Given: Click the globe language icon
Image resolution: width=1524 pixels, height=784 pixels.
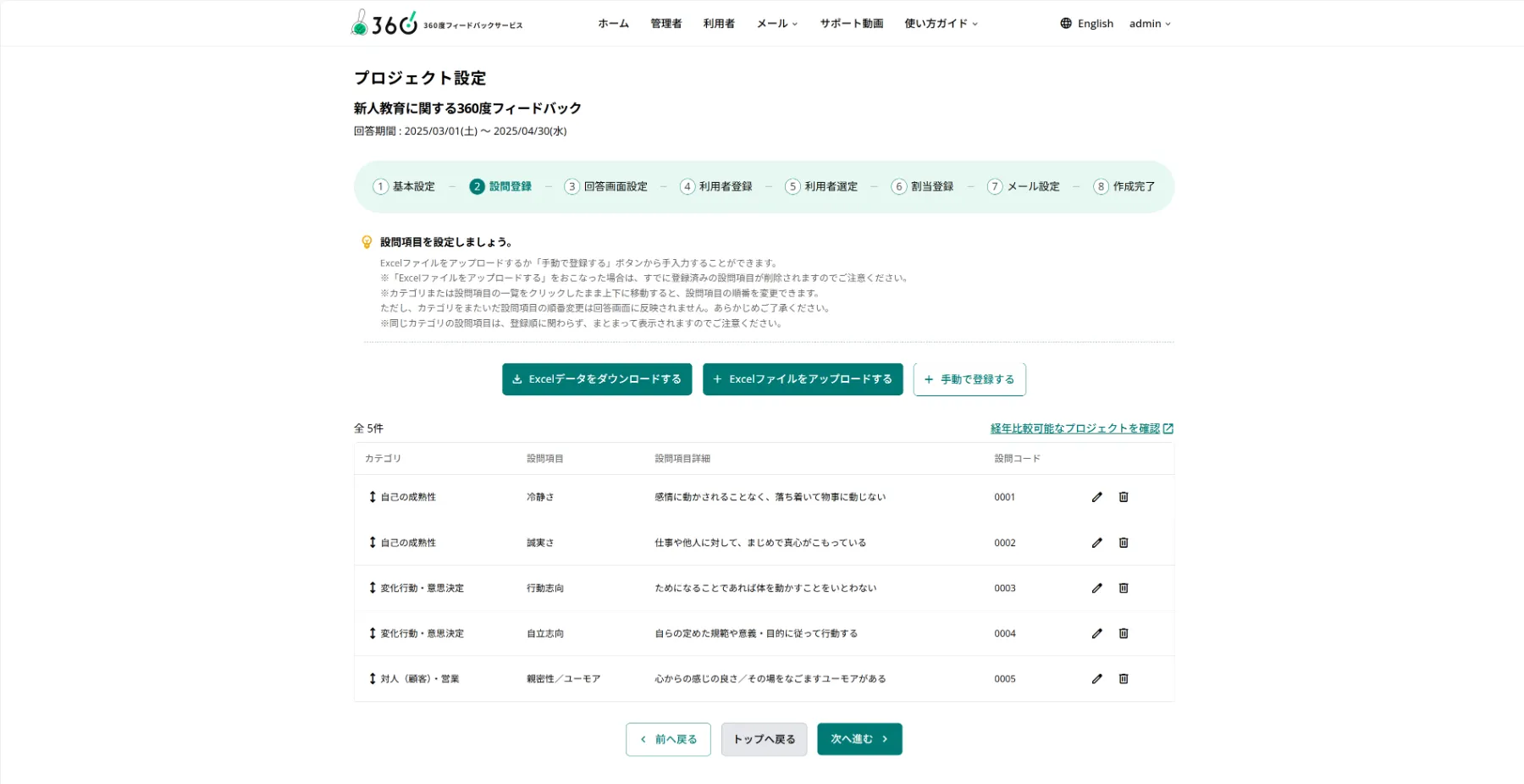Looking at the screenshot, I should (x=1065, y=23).
